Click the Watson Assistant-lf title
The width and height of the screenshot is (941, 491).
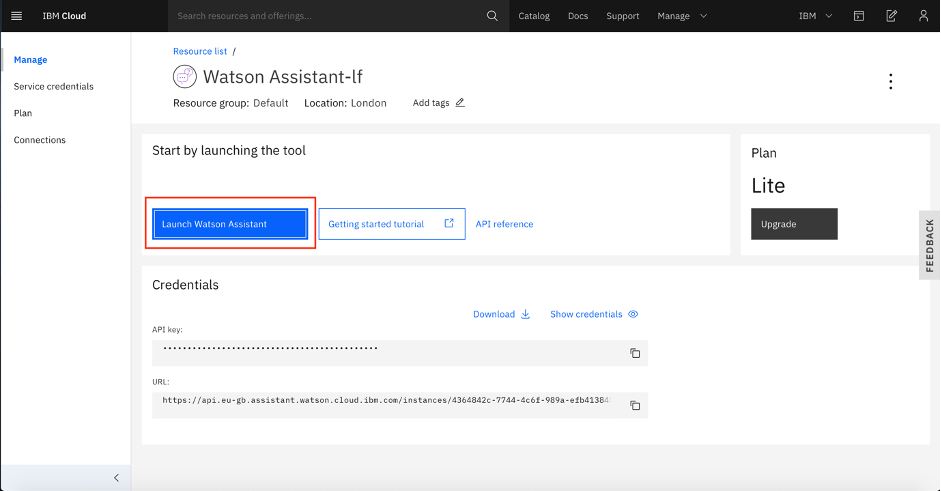(x=283, y=77)
